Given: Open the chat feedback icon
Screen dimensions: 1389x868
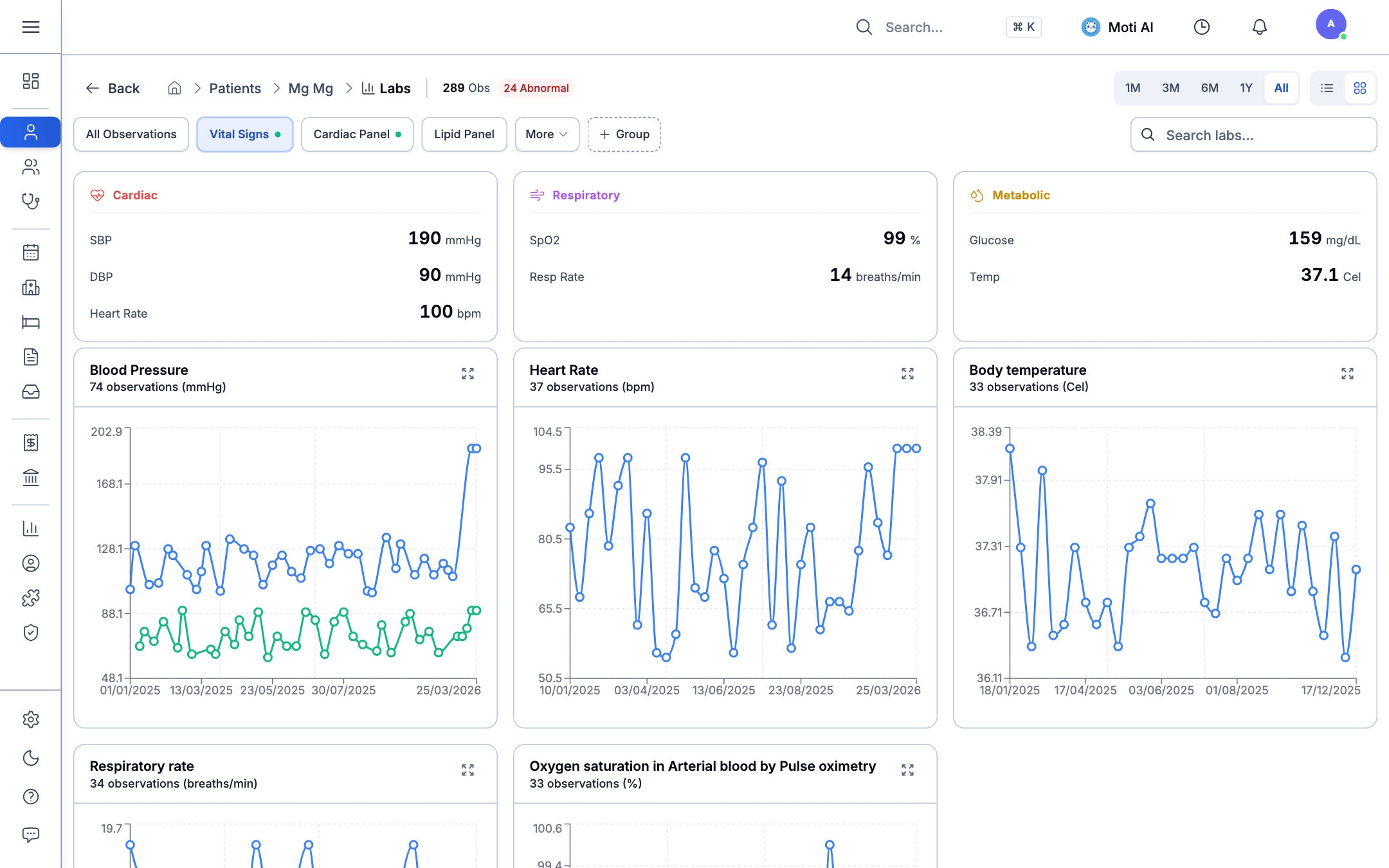Looking at the screenshot, I should 31,835.
